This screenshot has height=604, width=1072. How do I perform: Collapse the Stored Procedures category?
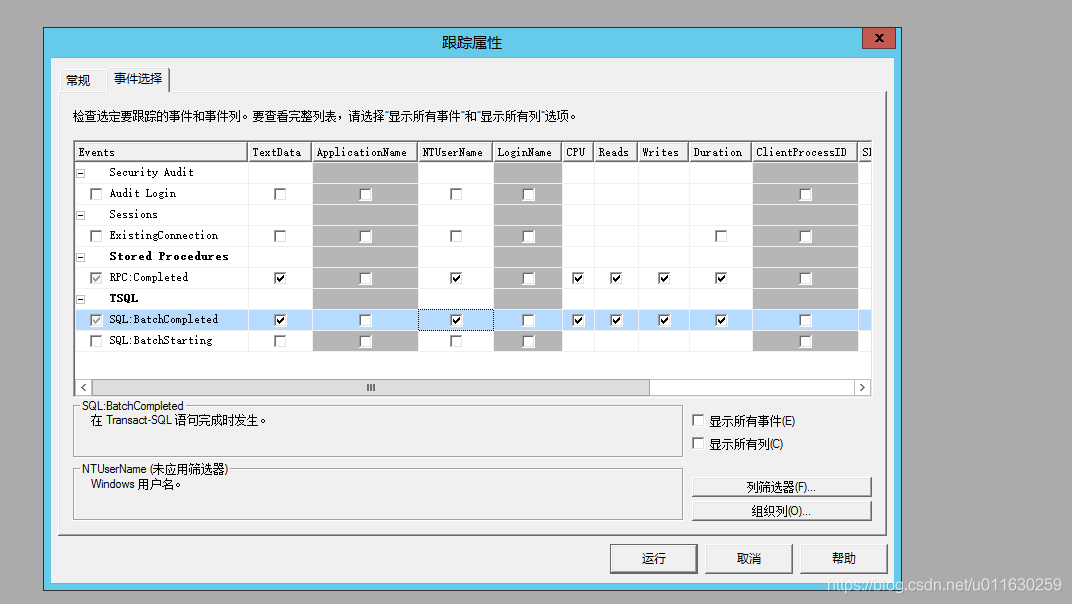pyautogui.click(x=81, y=257)
